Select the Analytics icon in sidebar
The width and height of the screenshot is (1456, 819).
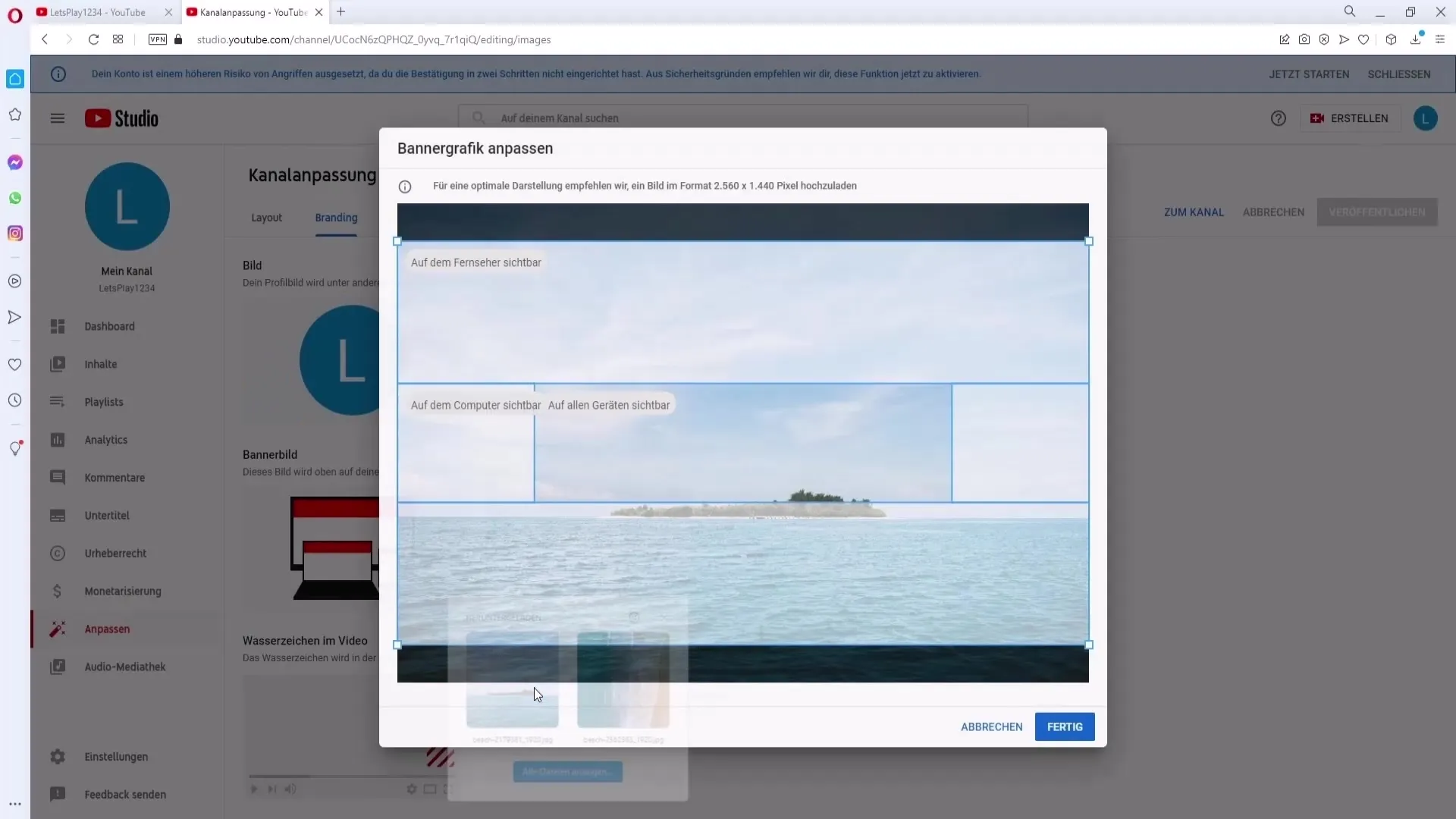[x=57, y=440]
